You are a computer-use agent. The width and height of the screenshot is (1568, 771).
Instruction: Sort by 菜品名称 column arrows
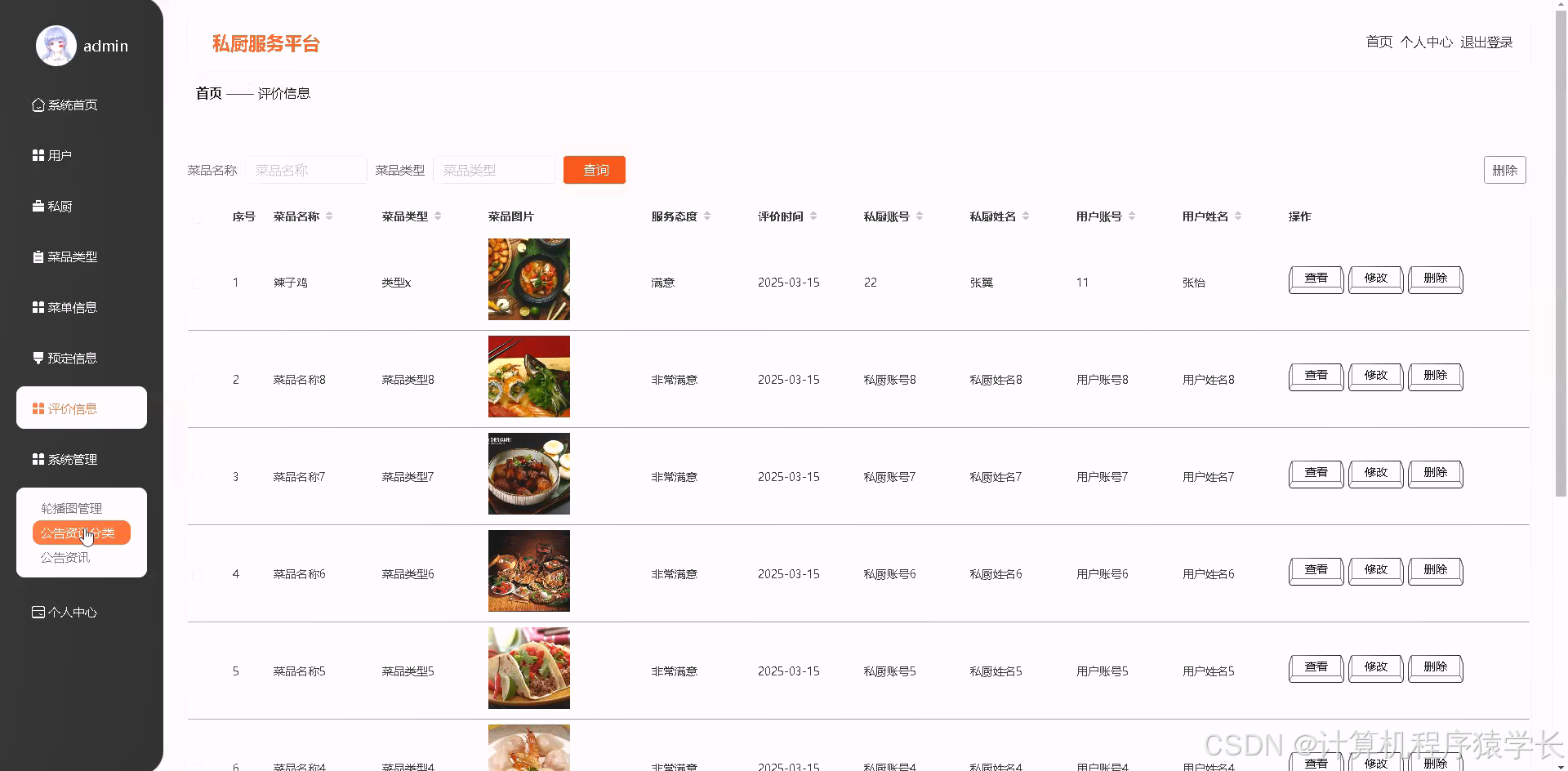point(329,216)
